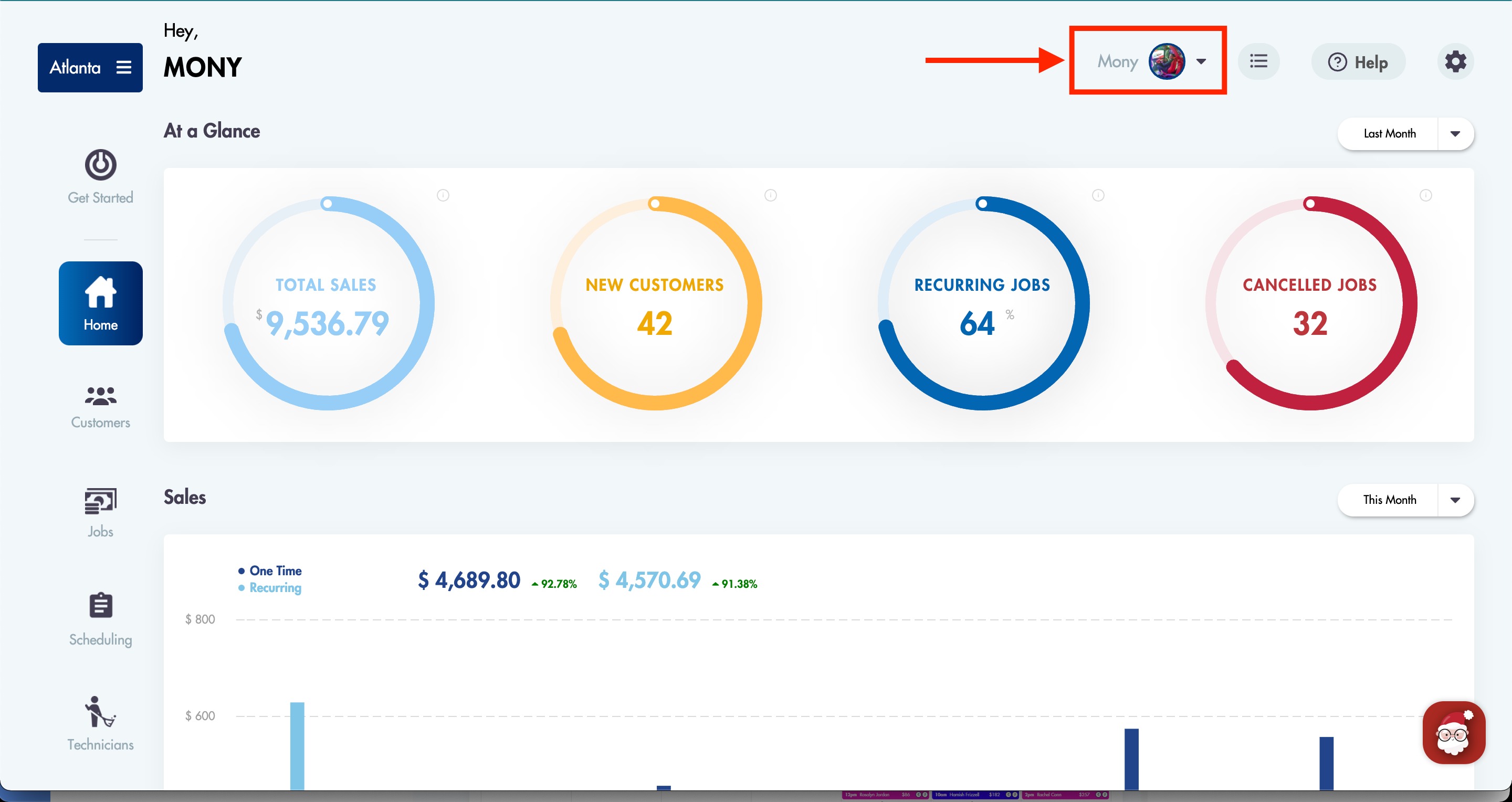Image resolution: width=1512 pixels, height=802 pixels.
Task: Click the Jobs cash icon
Action: tap(100, 502)
